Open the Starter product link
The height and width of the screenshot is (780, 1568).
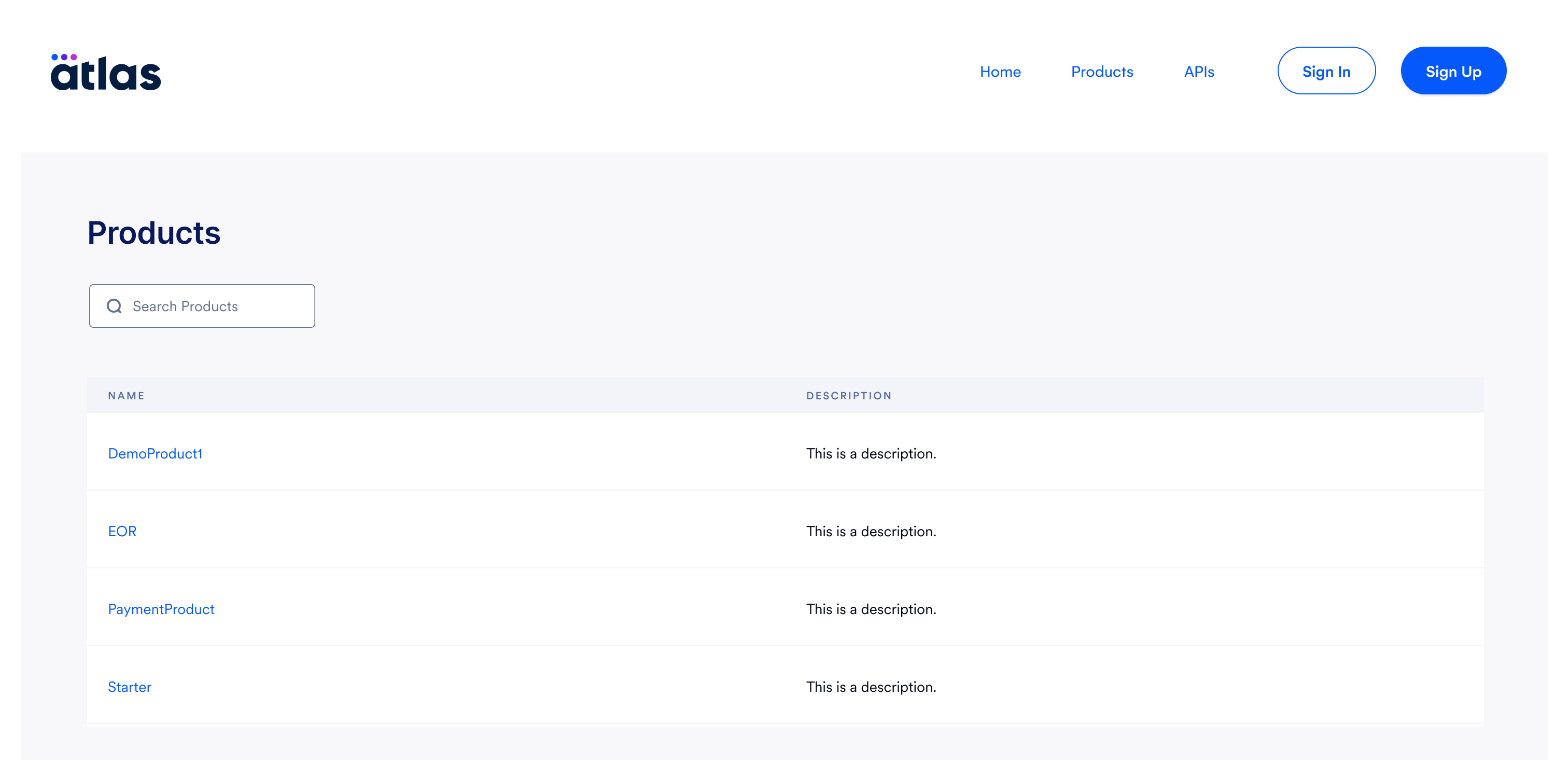tap(130, 687)
